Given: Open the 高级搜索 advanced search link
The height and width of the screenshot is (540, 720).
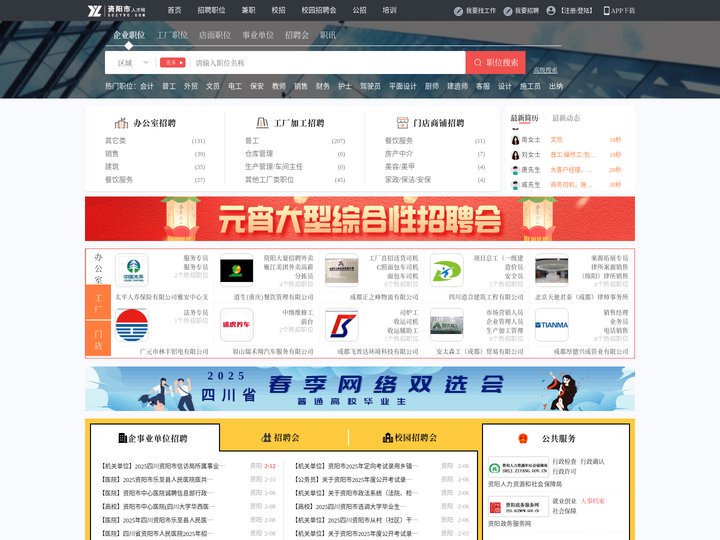Looking at the screenshot, I should pos(546,70).
